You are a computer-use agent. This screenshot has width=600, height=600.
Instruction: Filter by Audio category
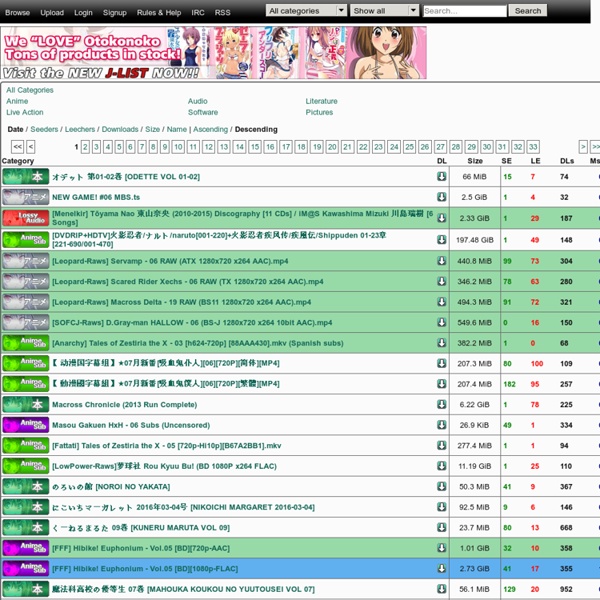click(197, 101)
